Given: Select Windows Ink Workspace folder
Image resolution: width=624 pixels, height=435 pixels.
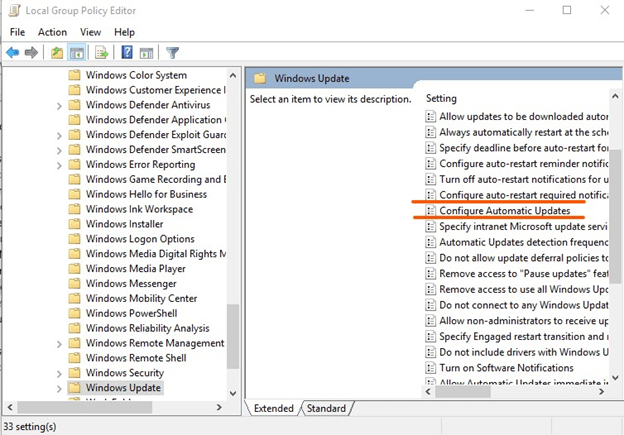Looking at the screenshot, I should pos(139,209).
